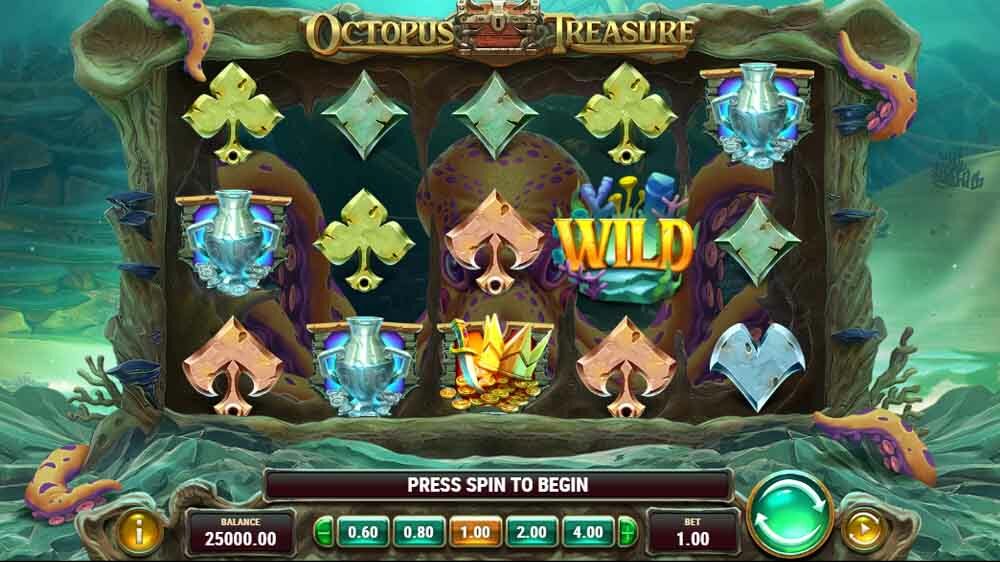1000x562 pixels.
Task: Click the silver heart symbol
Action: tap(757, 366)
